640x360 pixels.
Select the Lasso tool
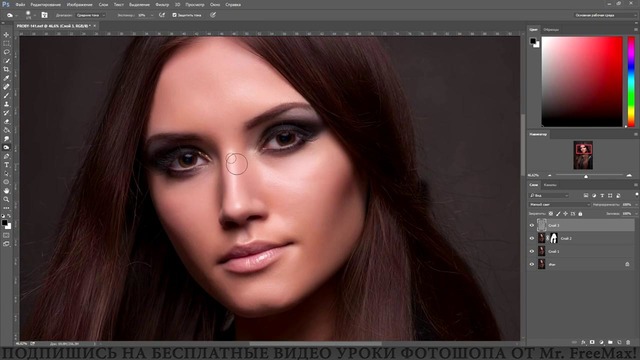pos(6,52)
